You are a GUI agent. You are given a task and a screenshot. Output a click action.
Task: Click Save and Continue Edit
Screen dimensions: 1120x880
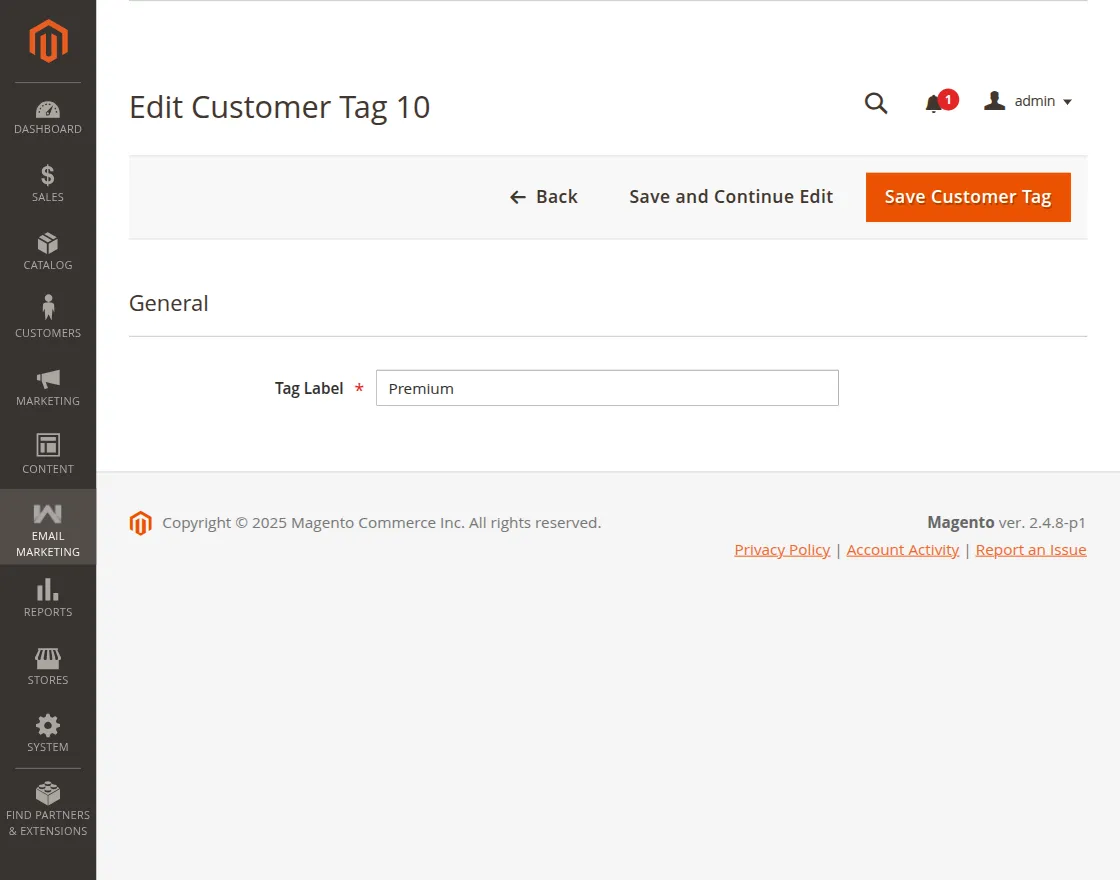pos(731,197)
